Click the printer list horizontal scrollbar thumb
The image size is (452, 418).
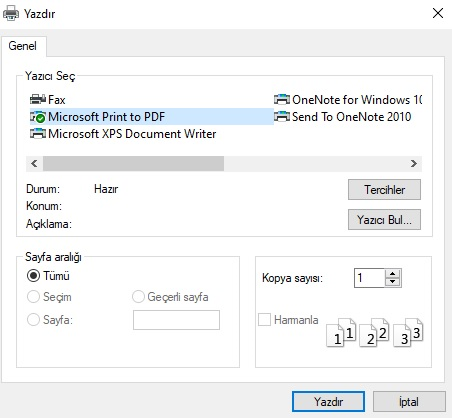133,164
